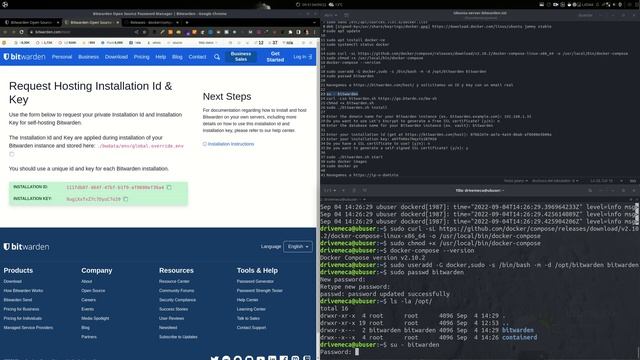This screenshot has width=640, height=360.
Task: Click the weather indicator in top bar
Action: [x=336, y=4]
